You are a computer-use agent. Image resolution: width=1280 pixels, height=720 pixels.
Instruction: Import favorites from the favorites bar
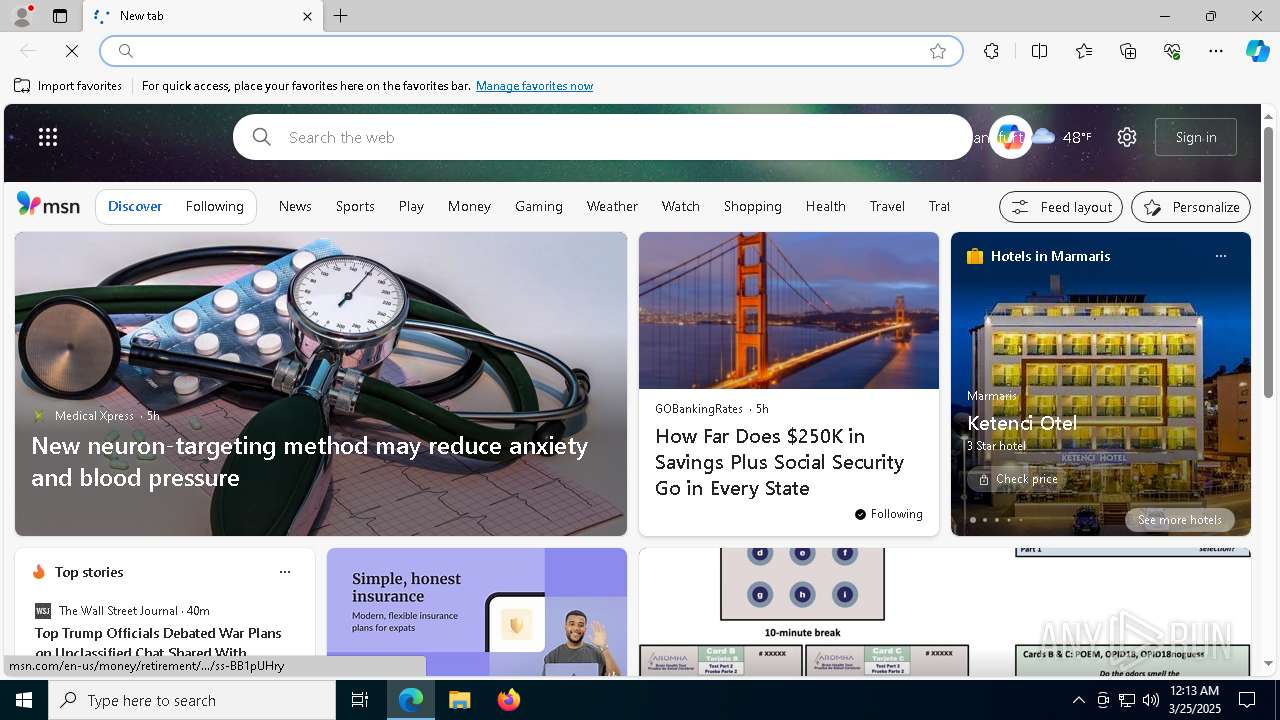[x=68, y=86]
